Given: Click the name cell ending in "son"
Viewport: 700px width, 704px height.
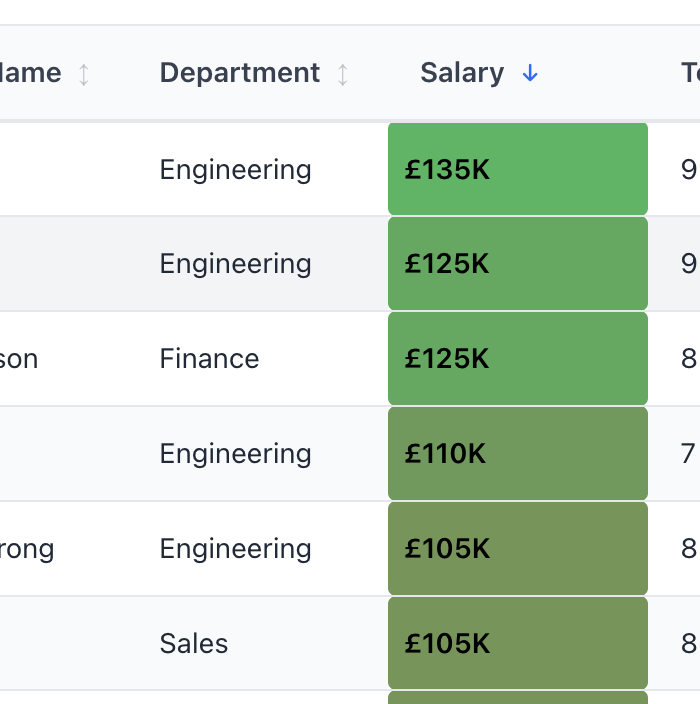Looking at the screenshot, I should tap(20, 359).
